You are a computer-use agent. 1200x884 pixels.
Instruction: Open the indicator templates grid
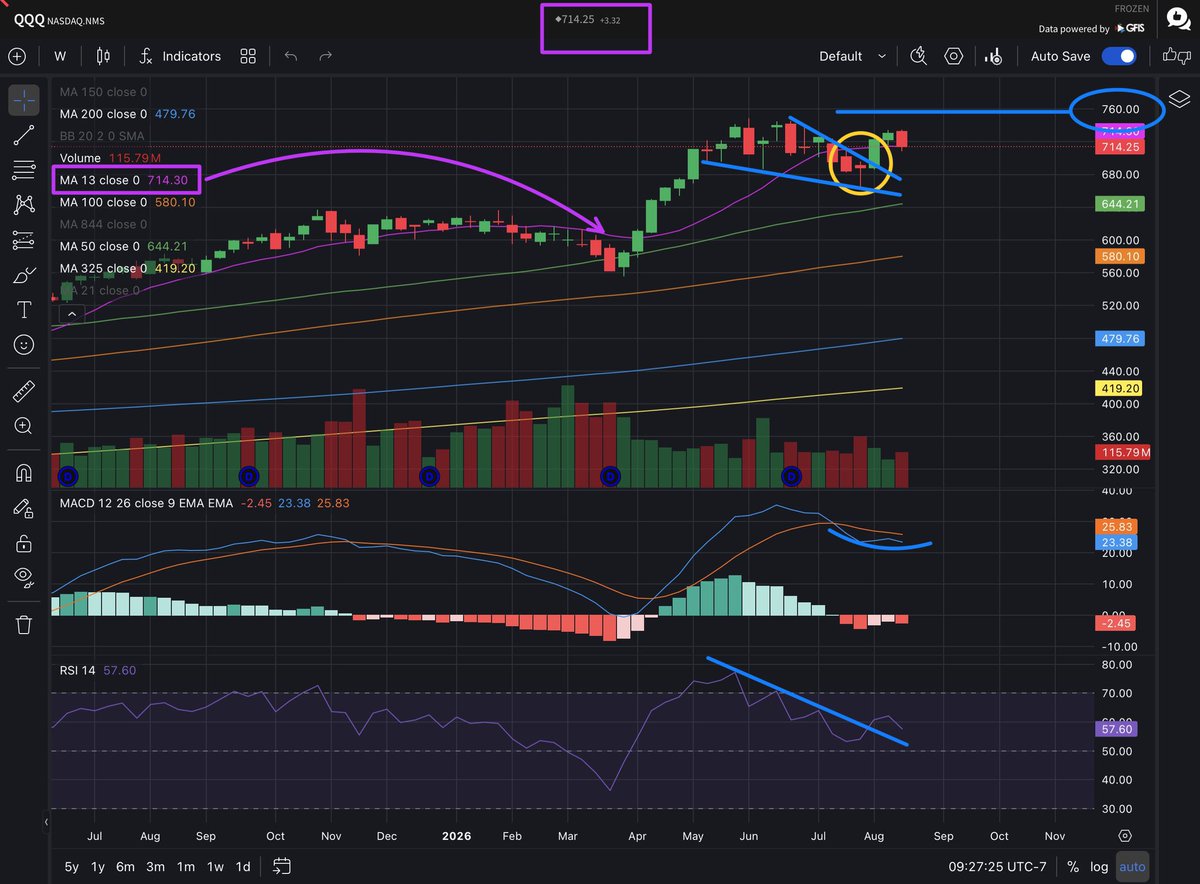click(x=248, y=56)
